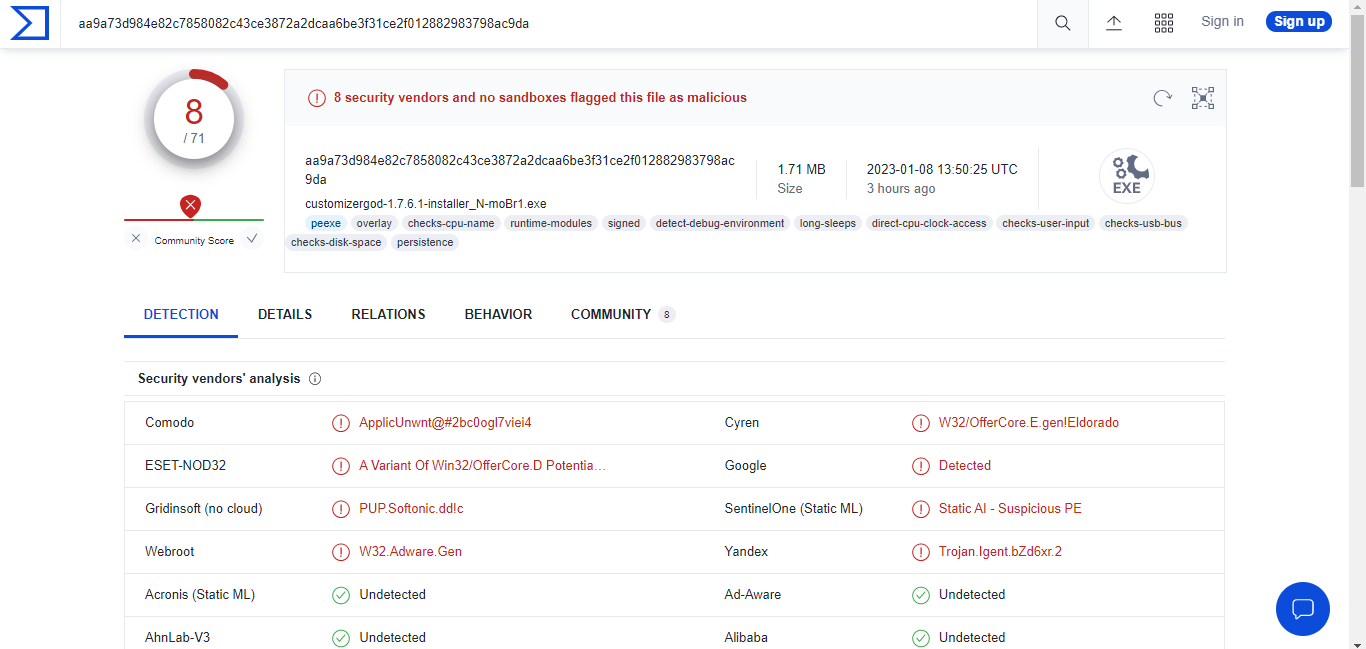
Task: Click the long-sleeps tag
Action: (x=828, y=223)
